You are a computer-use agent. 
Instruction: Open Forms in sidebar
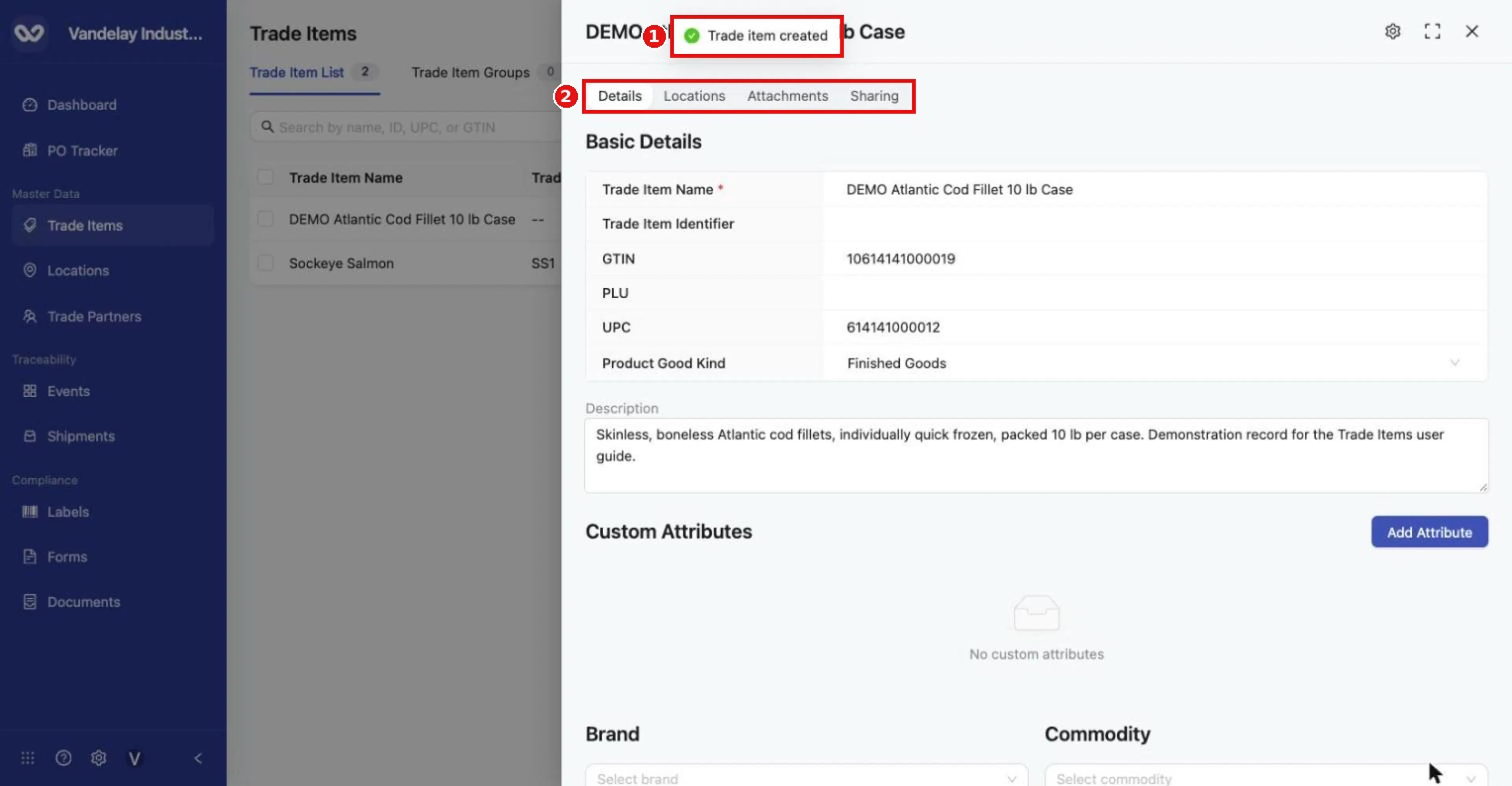pos(67,557)
